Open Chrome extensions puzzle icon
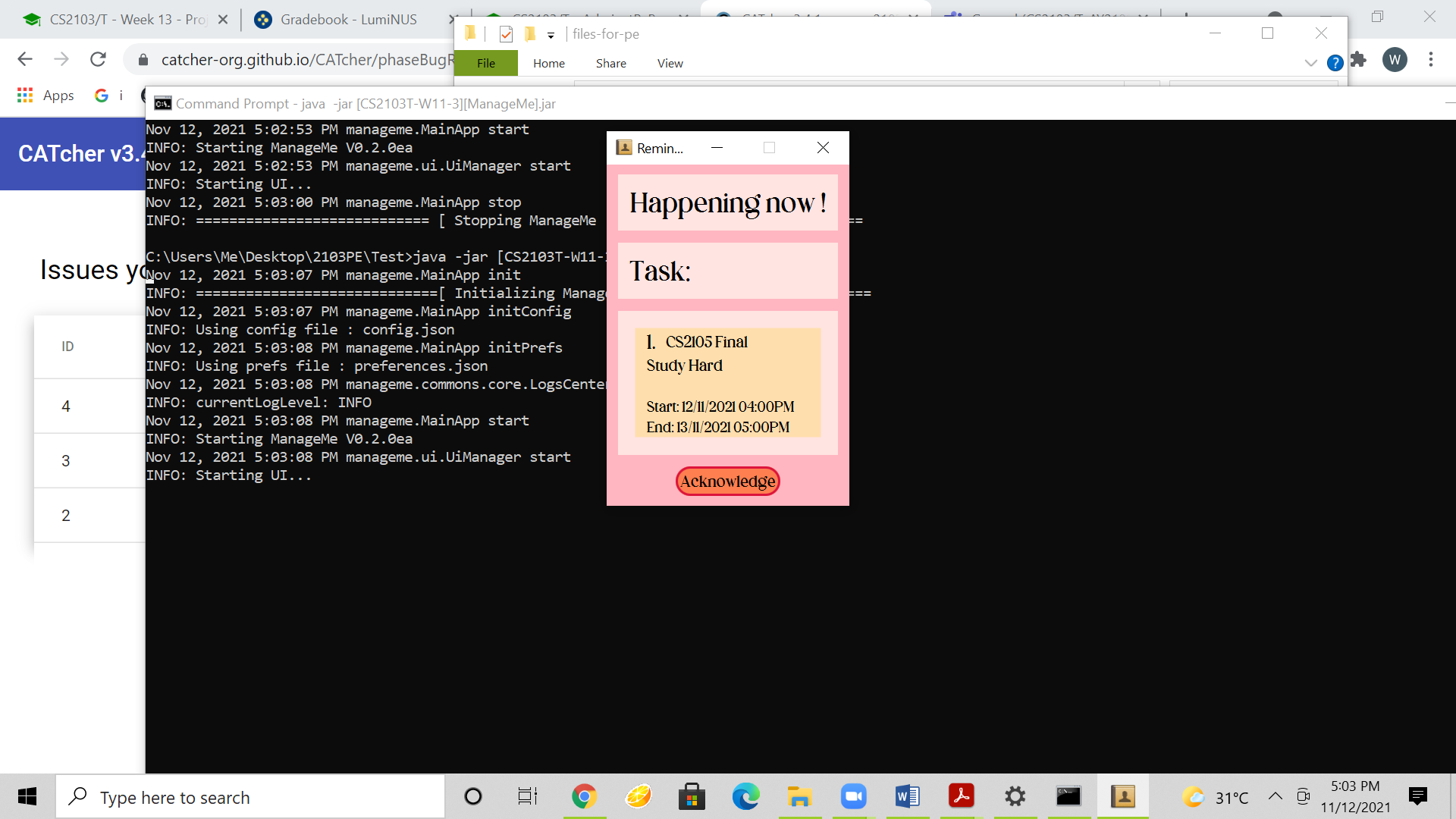This screenshot has height=819, width=1456. pyautogui.click(x=1359, y=59)
